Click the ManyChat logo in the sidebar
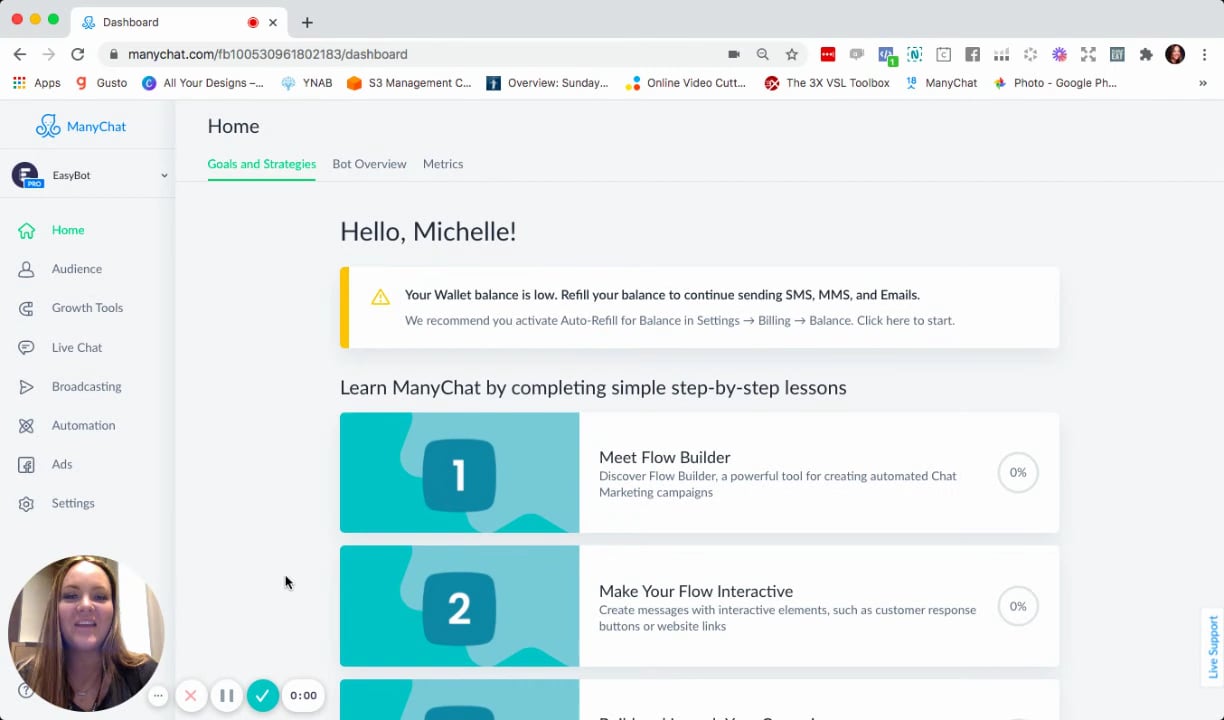1224x720 pixels. (x=81, y=126)
